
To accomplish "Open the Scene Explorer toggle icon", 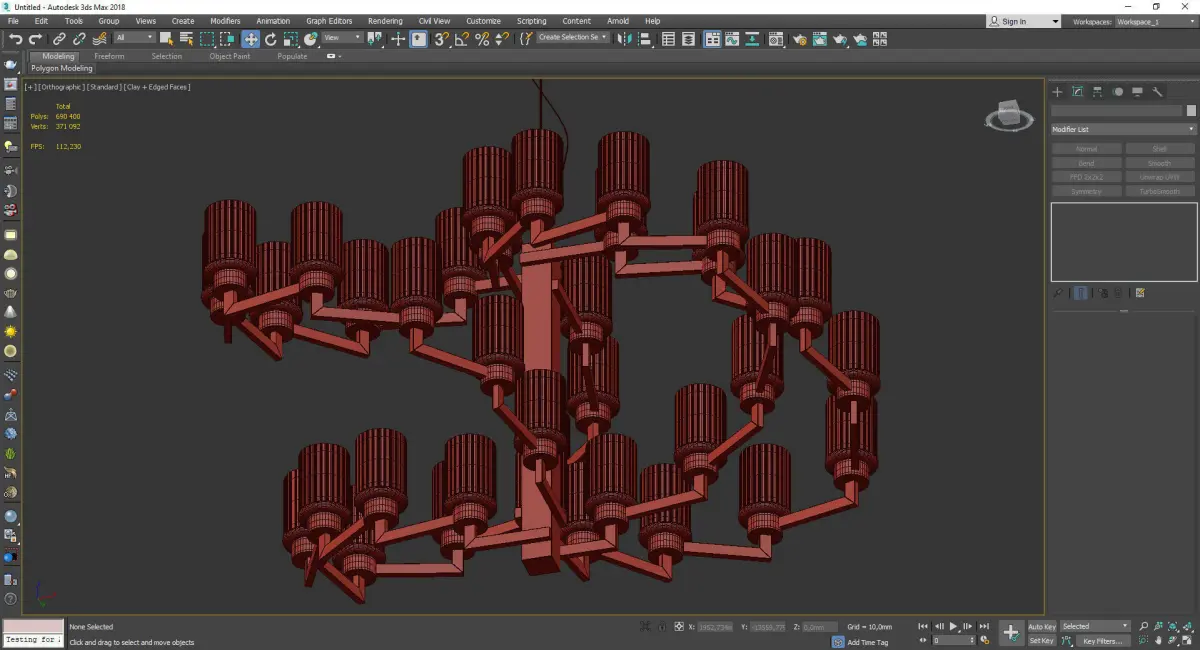I will coord(668,39).
